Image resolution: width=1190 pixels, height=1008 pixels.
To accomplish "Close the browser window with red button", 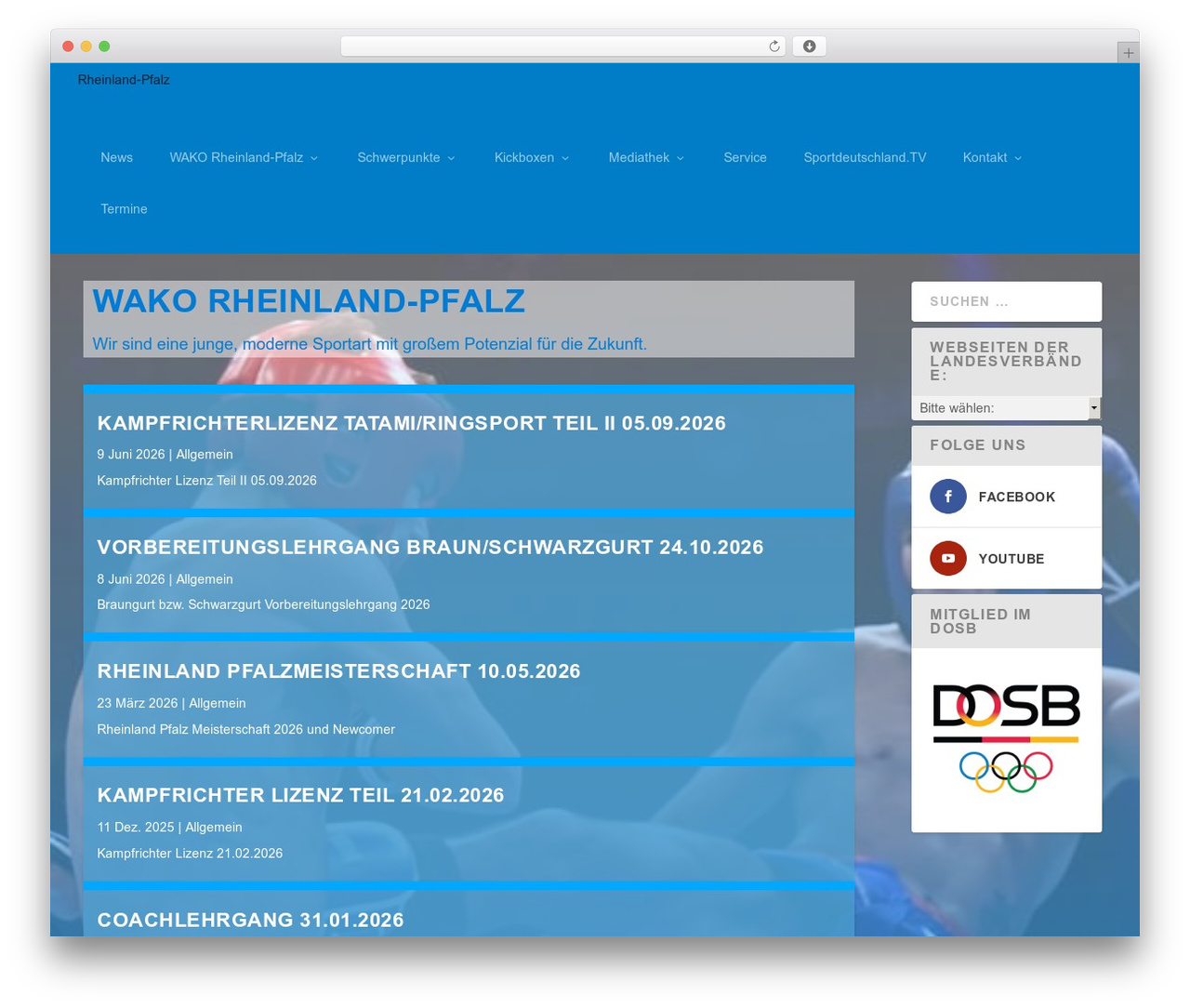I will coord(68,46).
